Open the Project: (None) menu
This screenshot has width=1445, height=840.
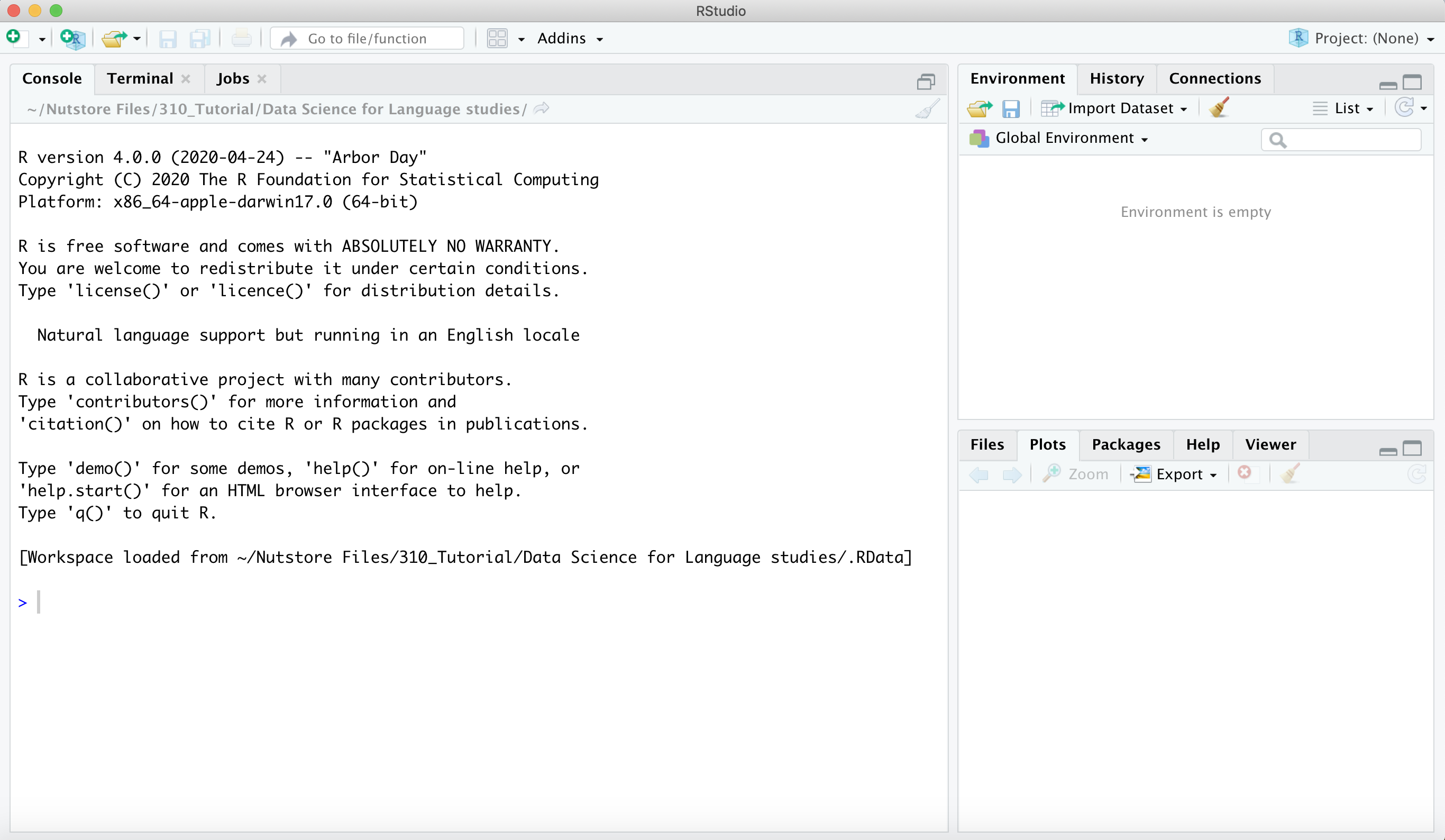(x=1361, y=39)
